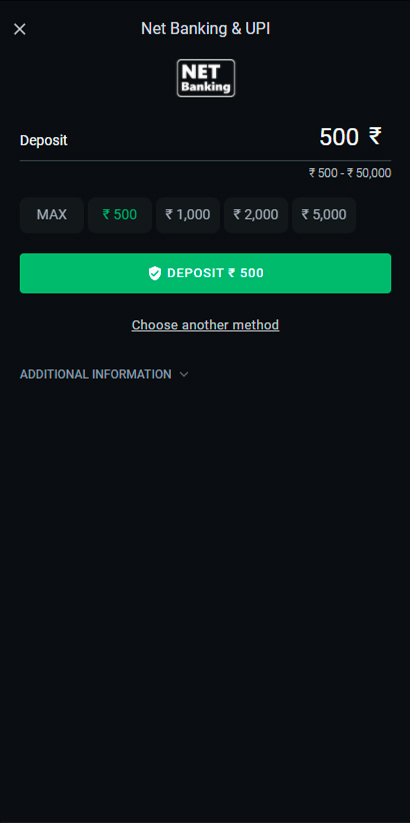Click the Deposit field label
This screenshot has width=410, height=823.
point(44,141)
